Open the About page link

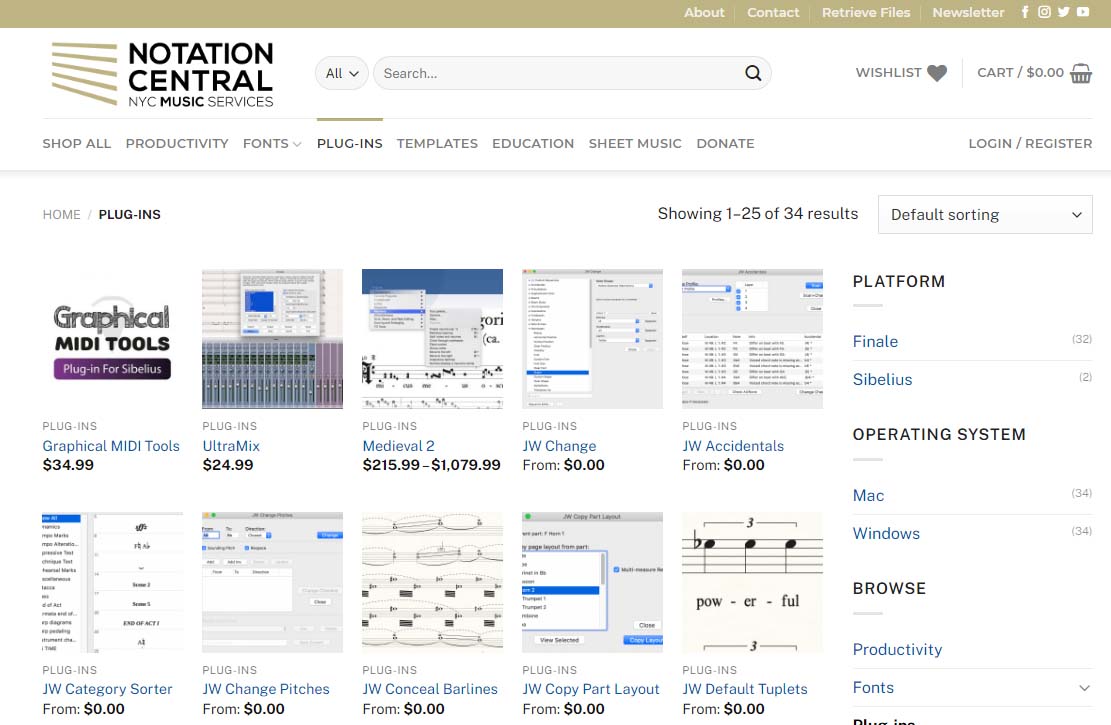point(704,12)
